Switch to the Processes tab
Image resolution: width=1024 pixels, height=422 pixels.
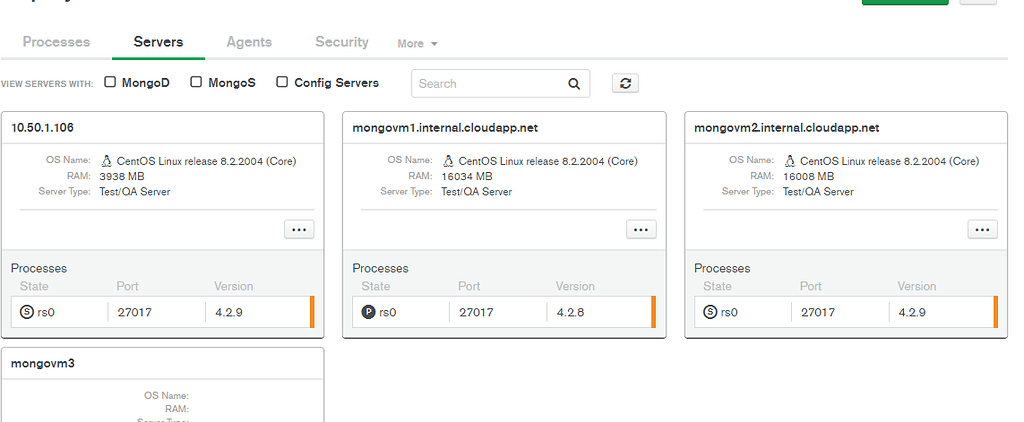click(56, 42)
